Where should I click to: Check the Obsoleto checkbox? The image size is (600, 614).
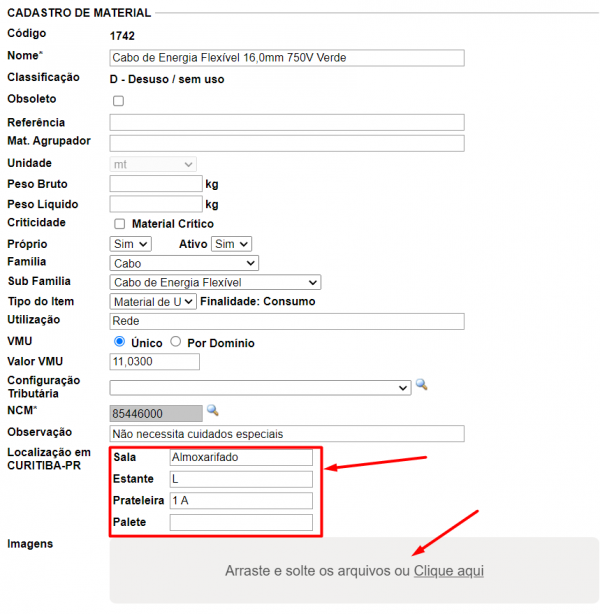[118, 101]
